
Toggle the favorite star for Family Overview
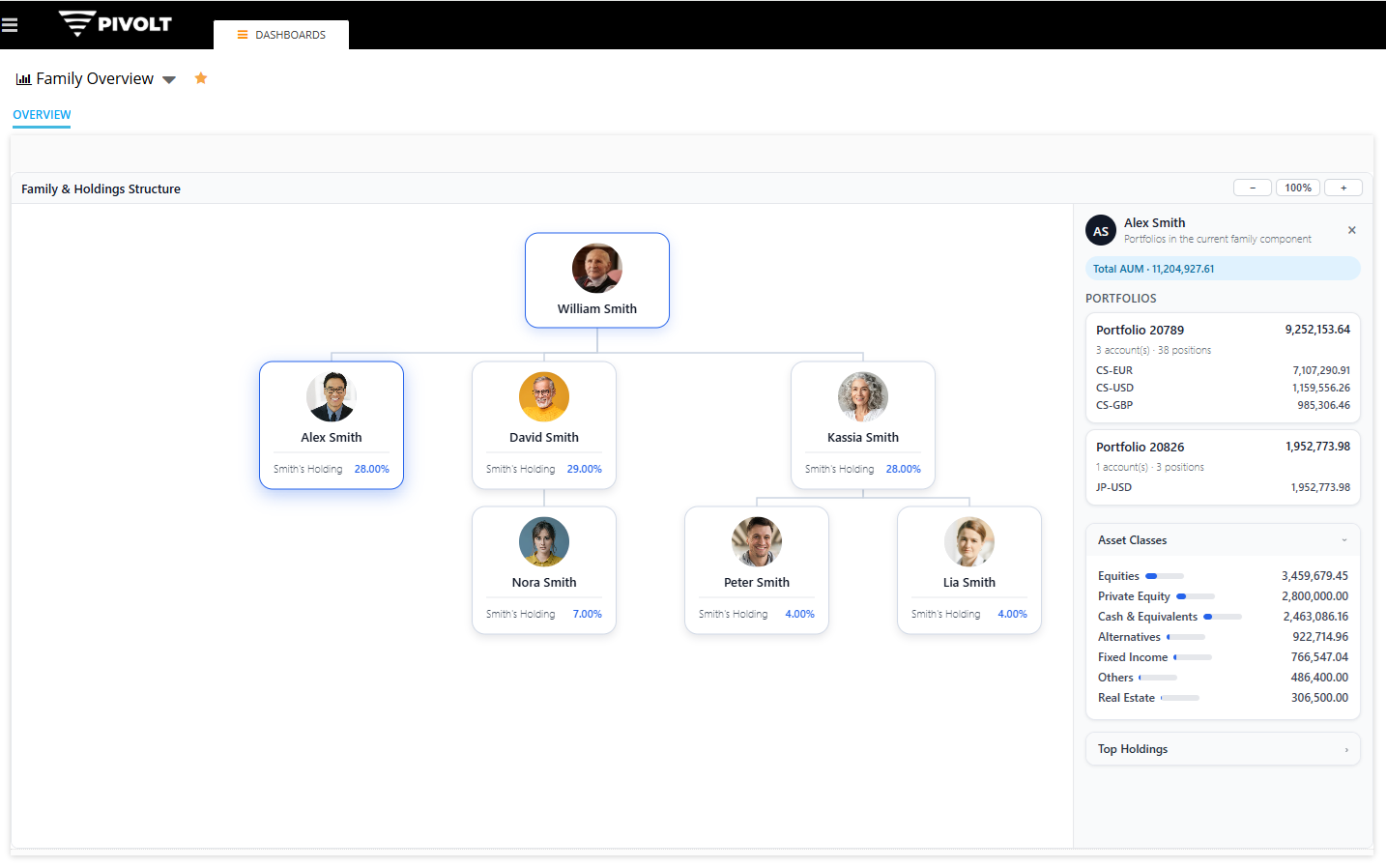click(200, 78)
